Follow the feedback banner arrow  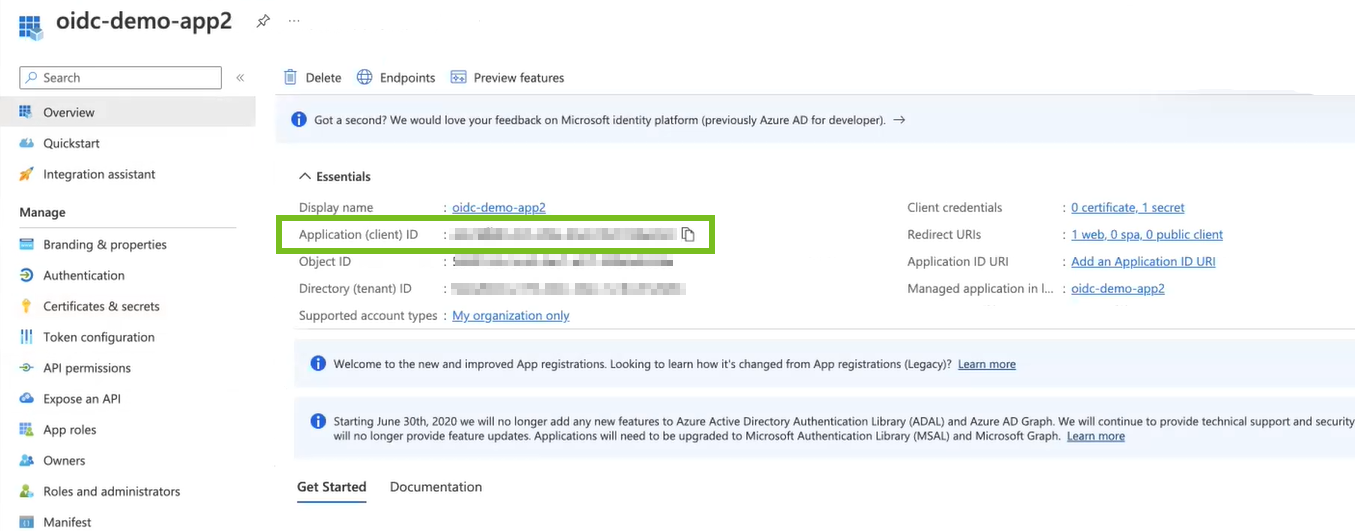pos(899,119)
